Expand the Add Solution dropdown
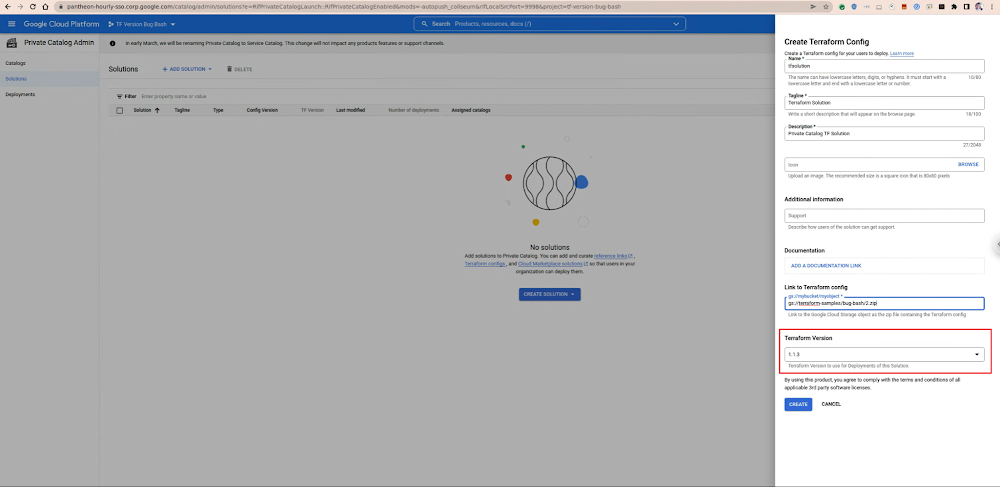Screen dimensions: 1000x487 click(188, 69)
